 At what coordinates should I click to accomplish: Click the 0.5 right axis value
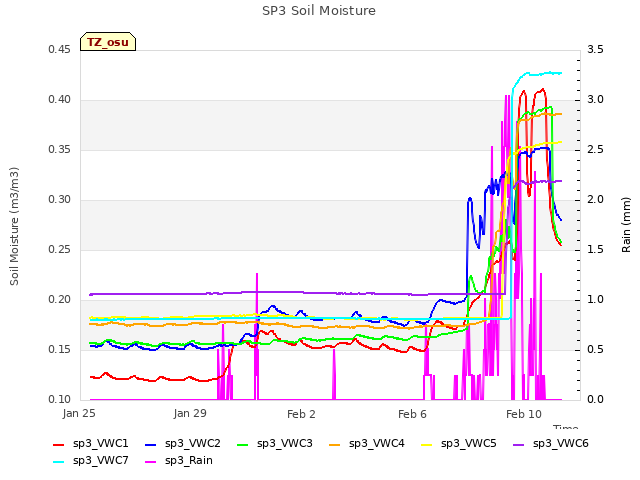[596, 349]
